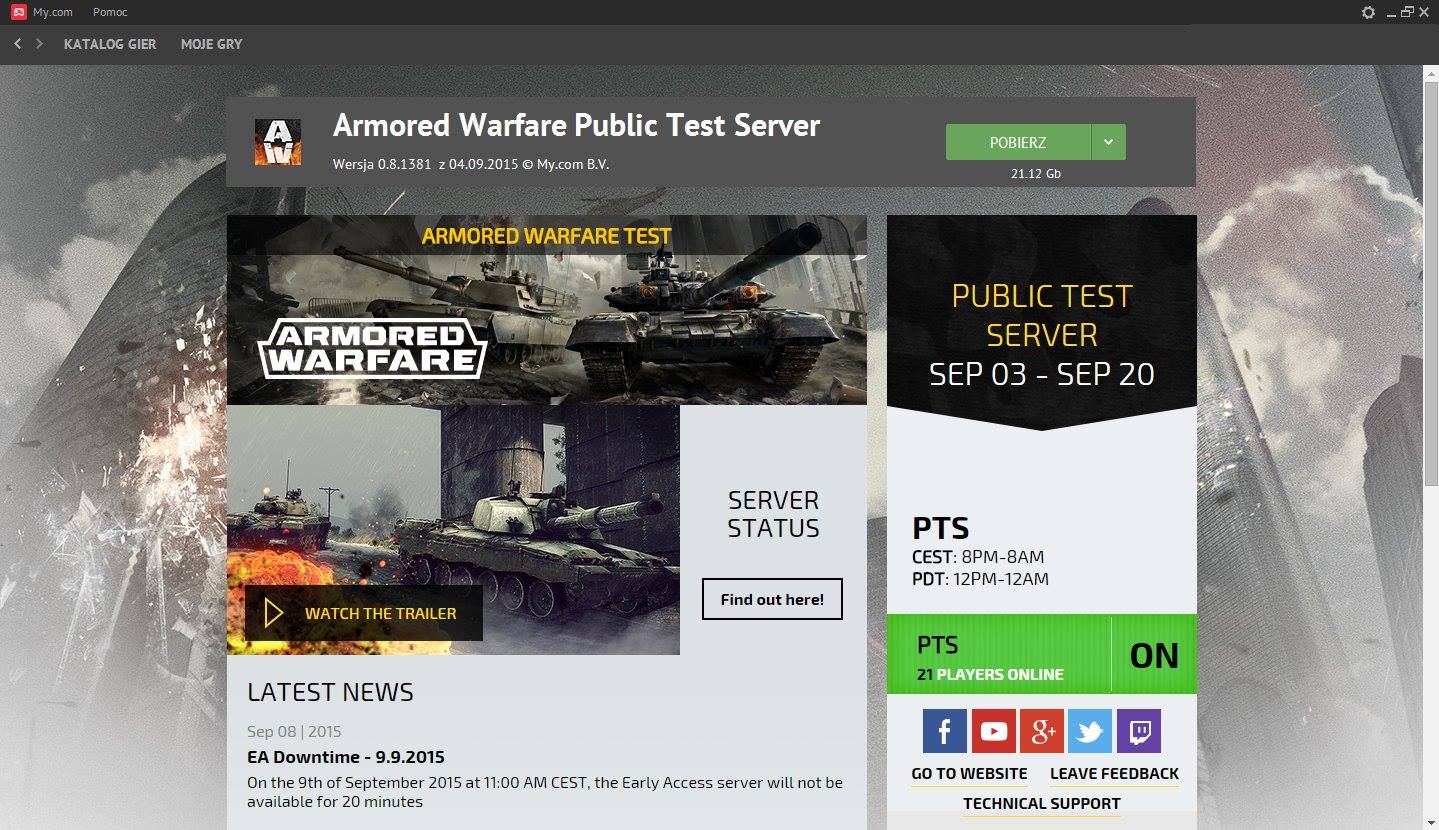Viewport: 1439px width, 830px height.
Task: Open the Twitch stream icon
Action: (x=1138, y=731)
